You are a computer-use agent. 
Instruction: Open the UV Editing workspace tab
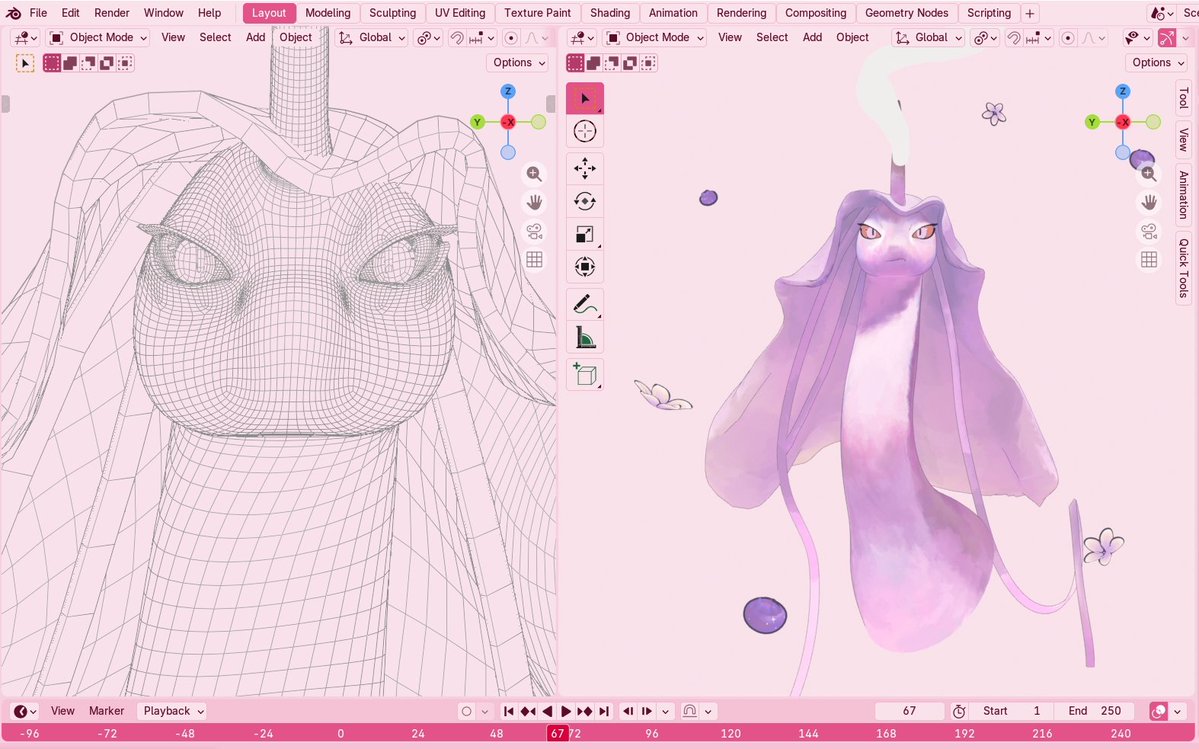click(460, 13)
